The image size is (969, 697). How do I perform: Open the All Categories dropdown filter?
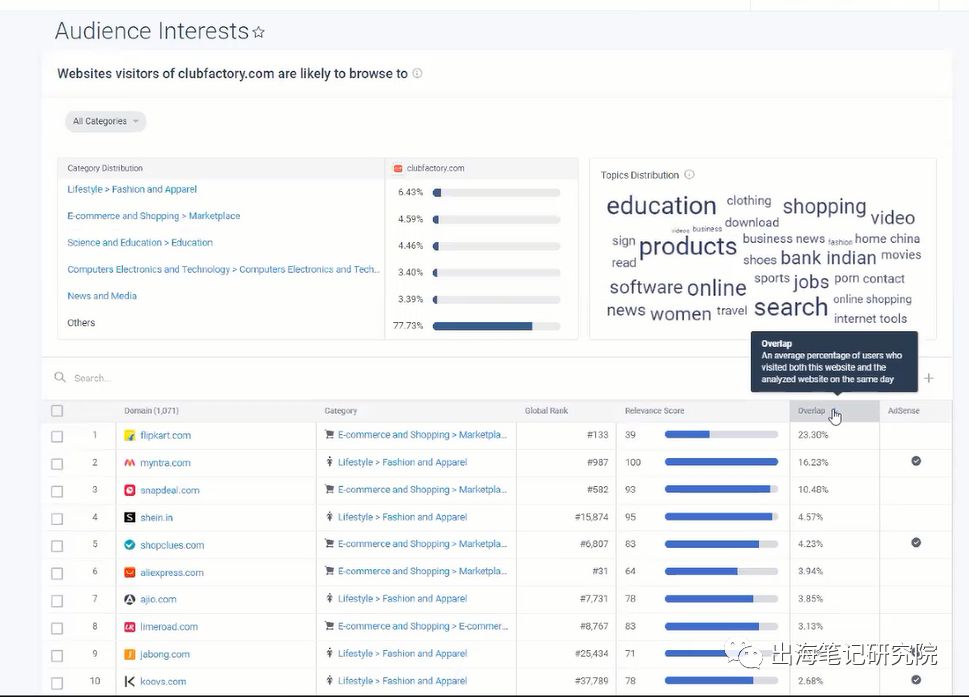(x=106, y=122)
